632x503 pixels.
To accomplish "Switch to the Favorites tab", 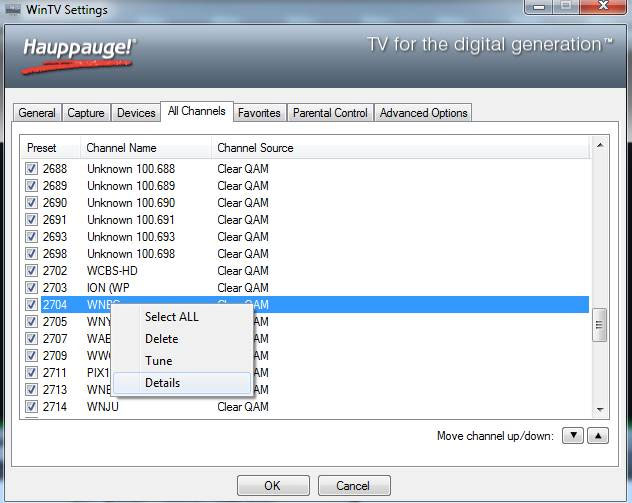I will [x=259, y=113].
